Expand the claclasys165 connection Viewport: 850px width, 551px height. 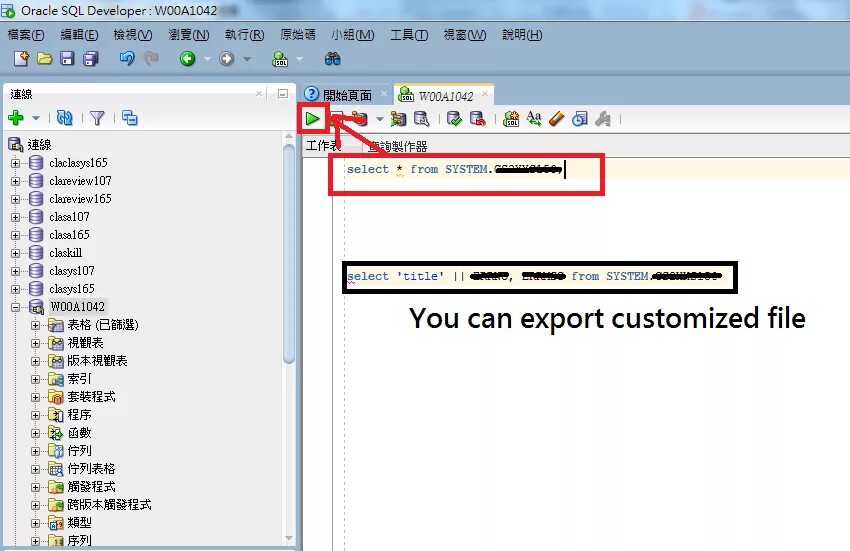(x=15, y=163)
